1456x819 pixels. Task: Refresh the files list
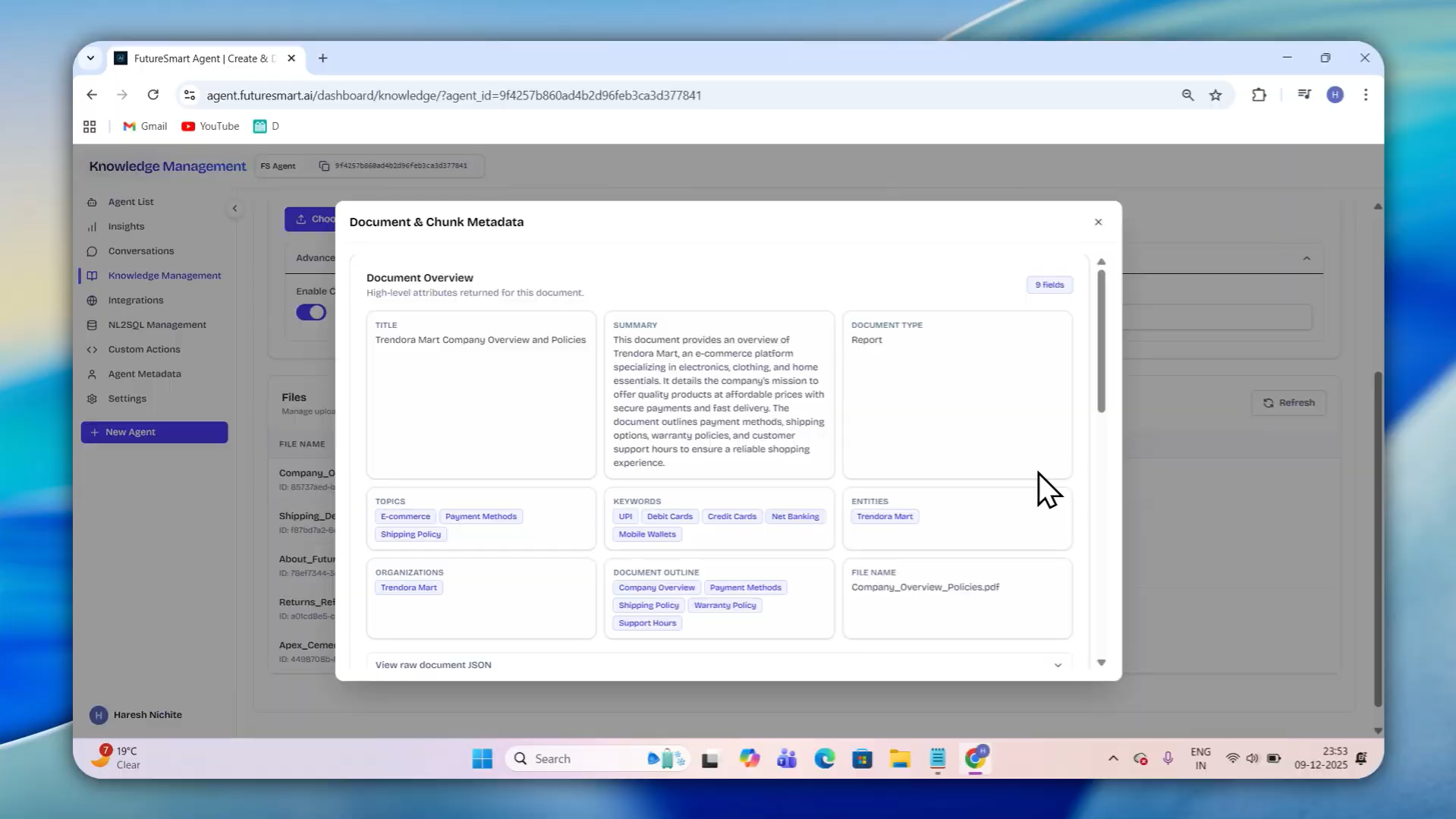[x=1288, y=403]
